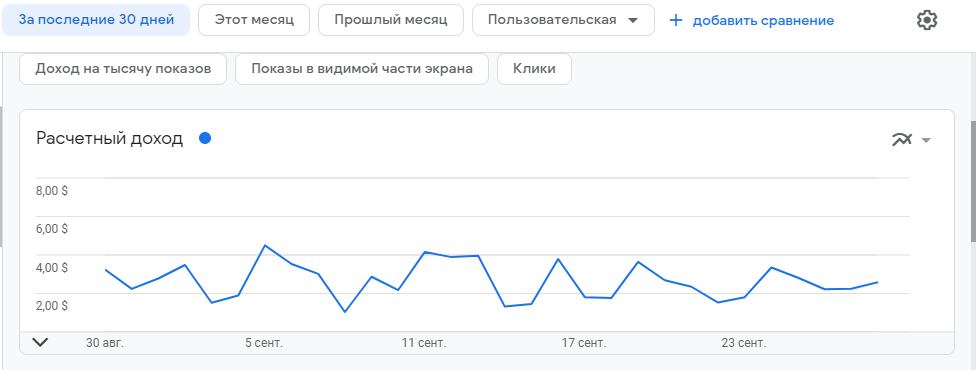Select the Клики metric chip
This screenshot has width=976, height=370.
coord(534,69)
